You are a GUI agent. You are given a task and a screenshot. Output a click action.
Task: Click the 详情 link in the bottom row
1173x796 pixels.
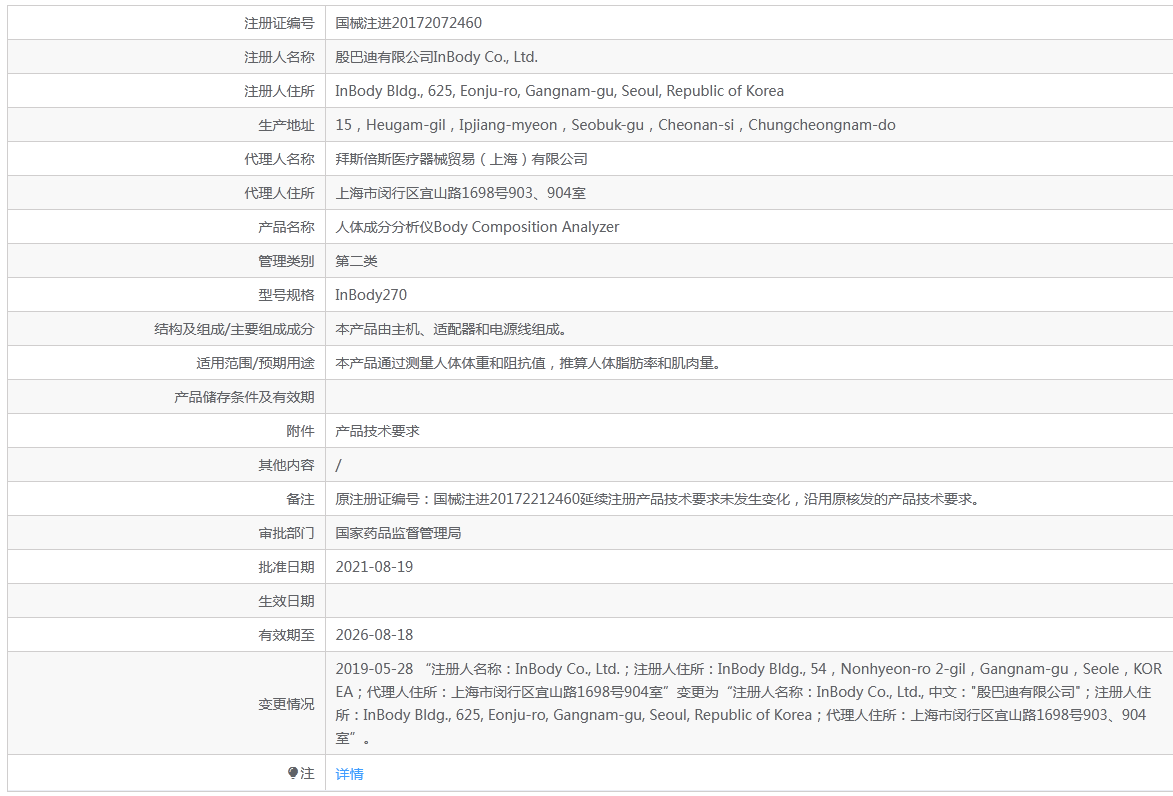pyautogui.click(x=349, y=774)
